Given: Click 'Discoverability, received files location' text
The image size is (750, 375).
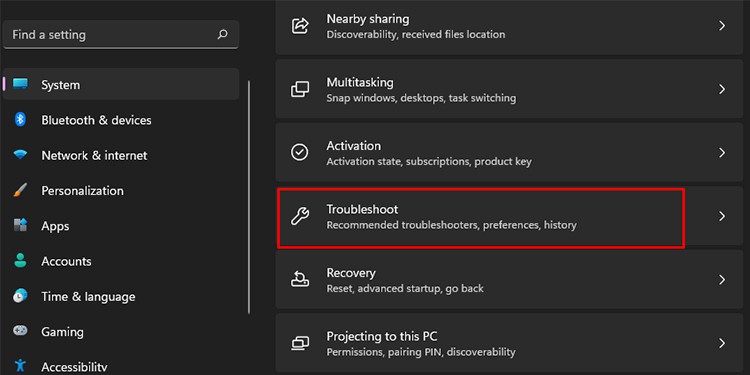Looking at the screenshot, I should point(416,34).
